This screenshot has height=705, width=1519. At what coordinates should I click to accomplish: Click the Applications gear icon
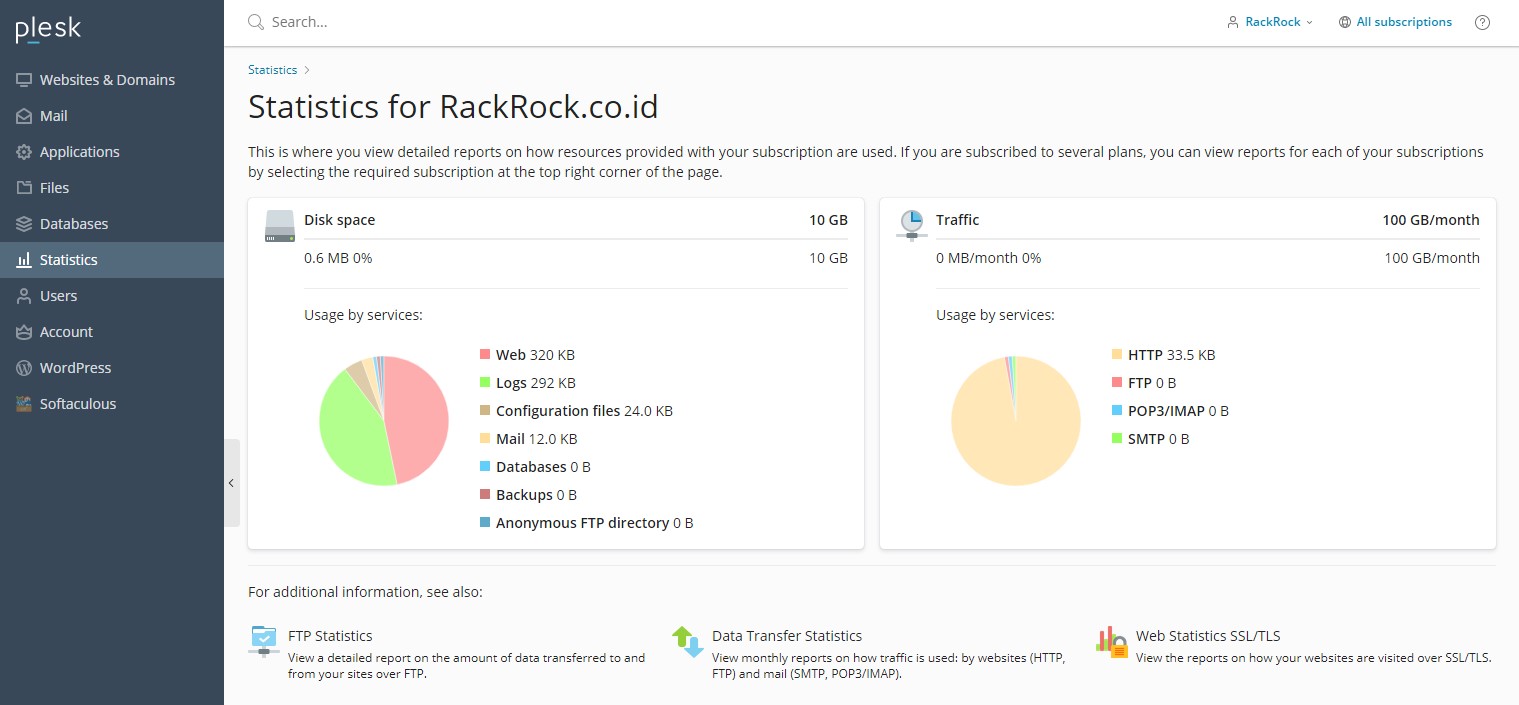(24, 152)
